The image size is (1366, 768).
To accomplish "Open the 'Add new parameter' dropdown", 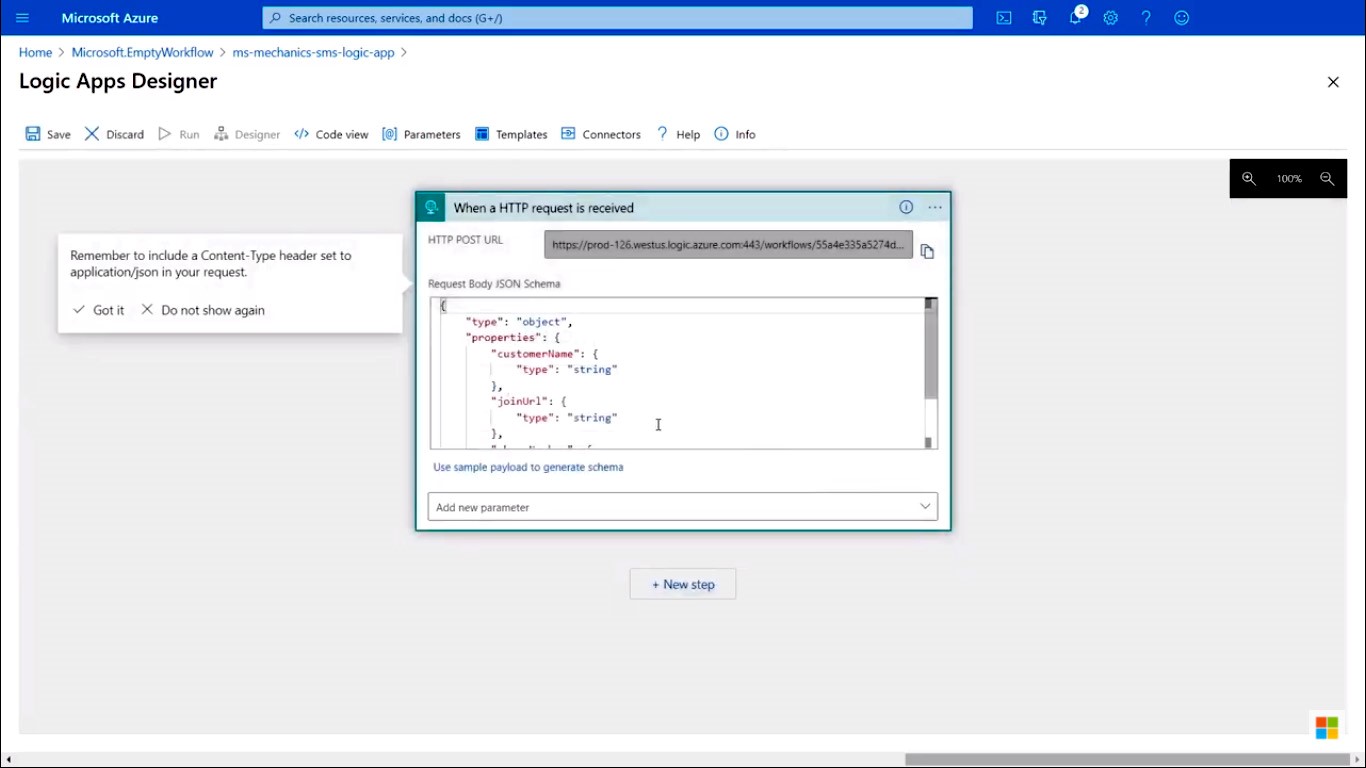I will coord(683,507).
